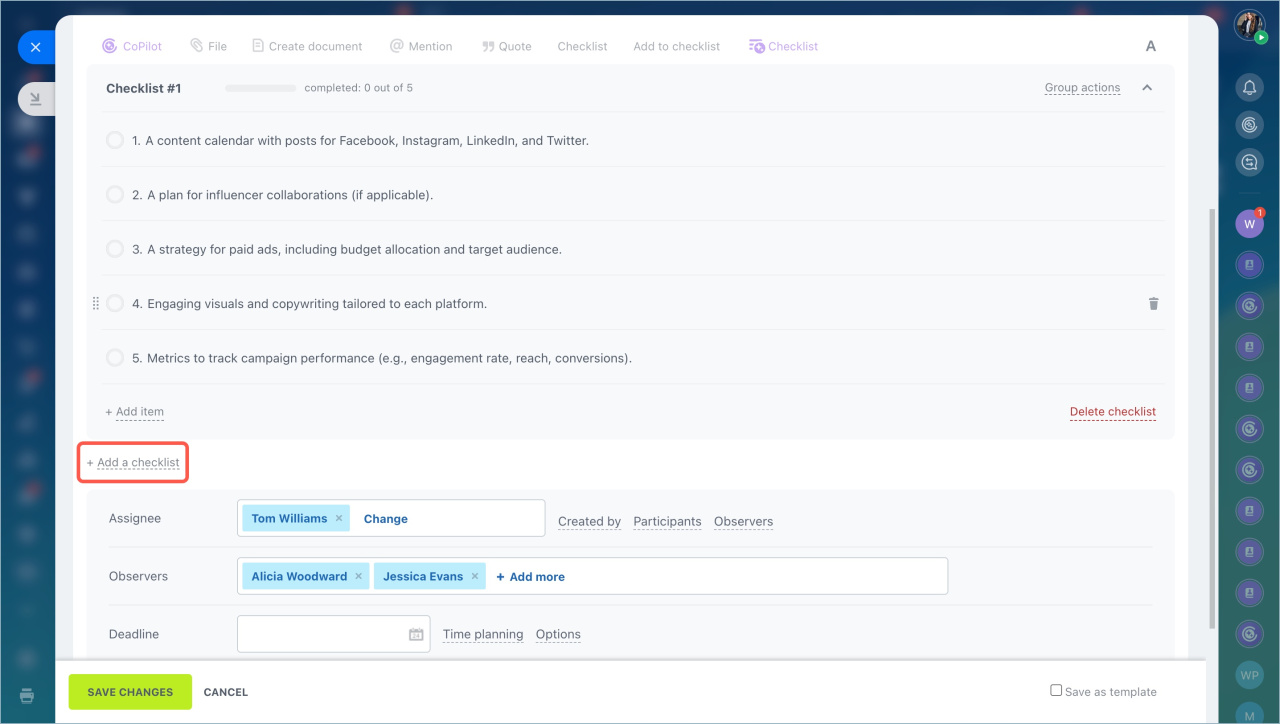
Task: Expand Time planning options
Action: [x=483, y=634]
